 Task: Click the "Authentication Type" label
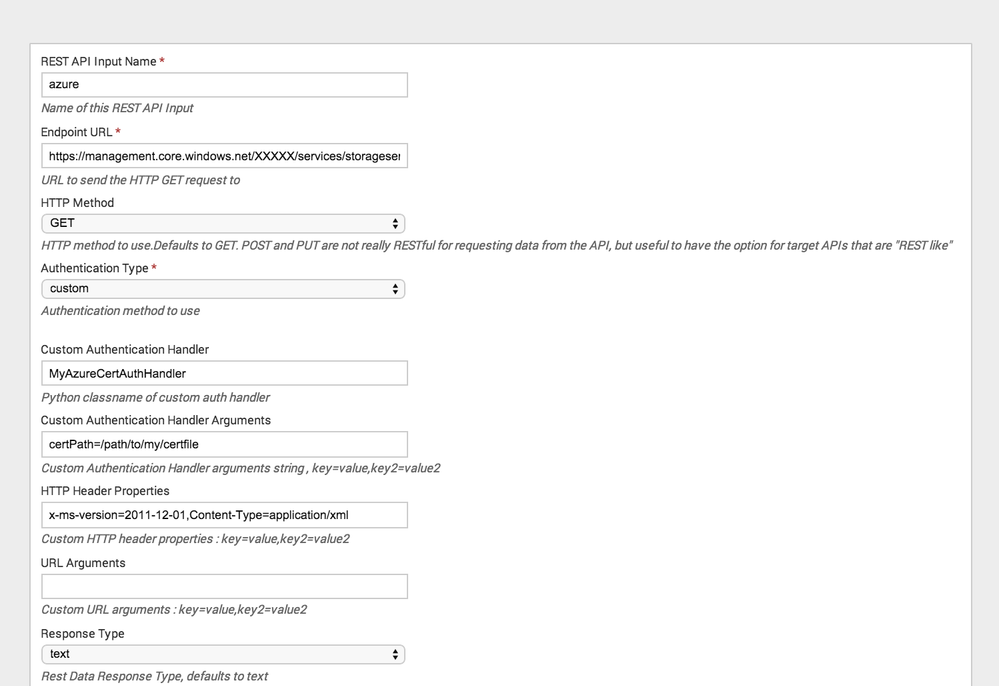[x=94, y=269]
